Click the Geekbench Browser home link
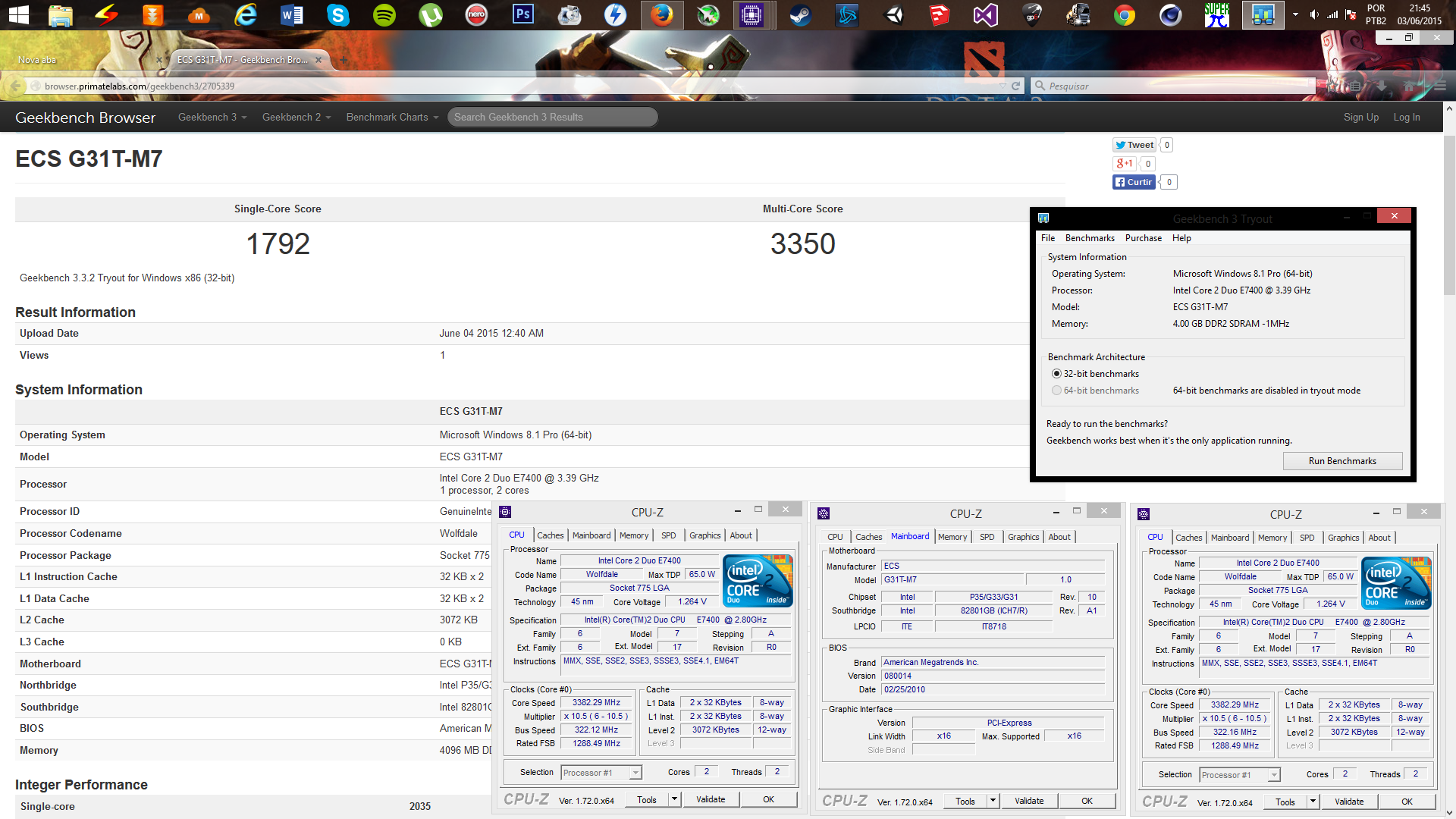Viewport: 1456px width, 819px height. [x=85, y=118]
